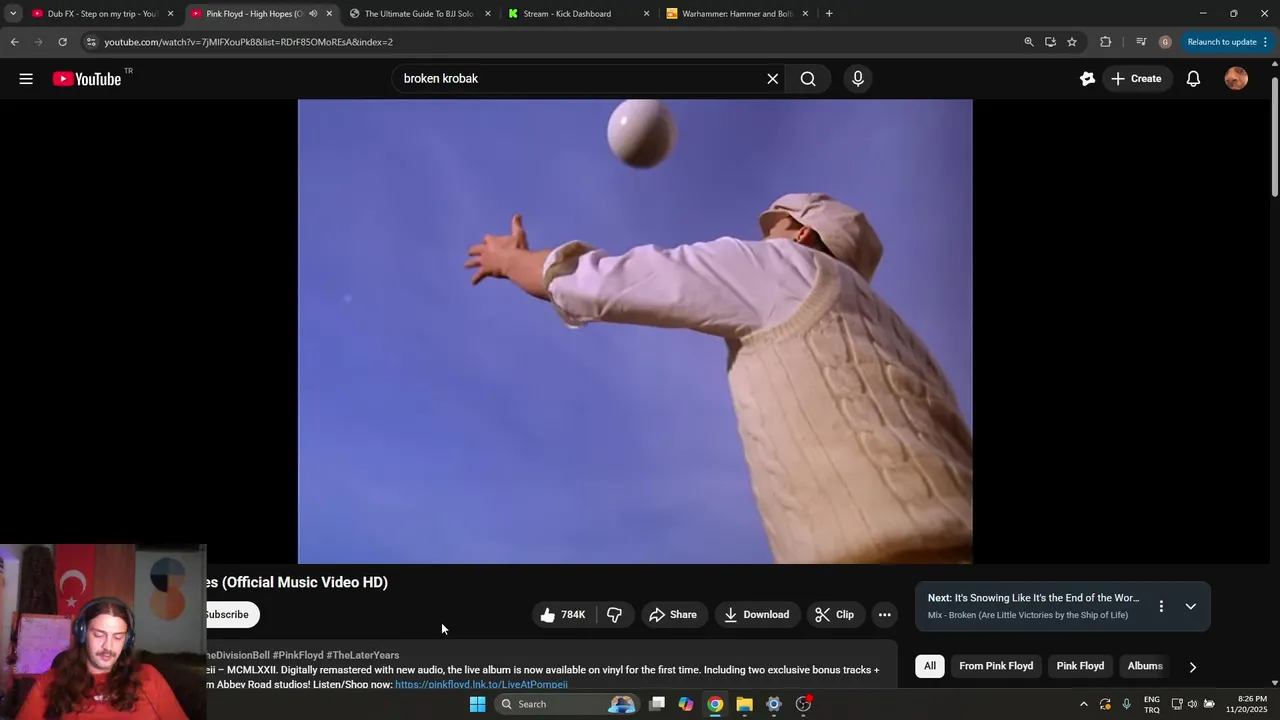Click the page vertical scrollbar thumb

coord(1274,135)
